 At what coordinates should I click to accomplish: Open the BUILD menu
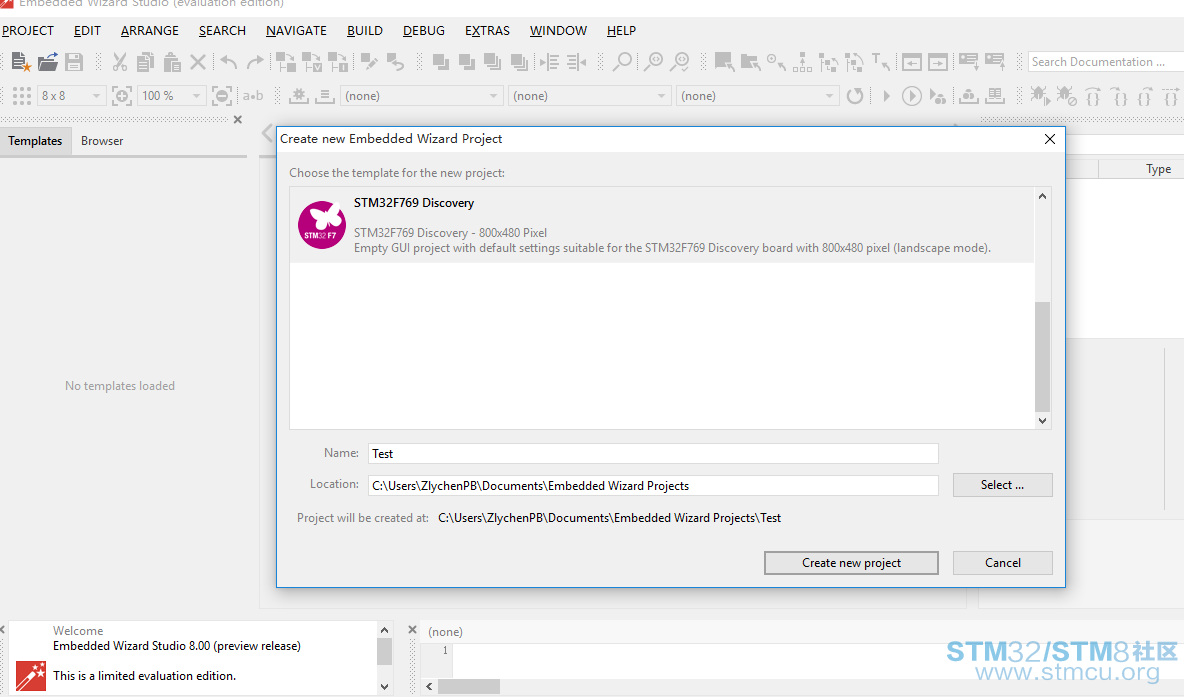[365, 31]
